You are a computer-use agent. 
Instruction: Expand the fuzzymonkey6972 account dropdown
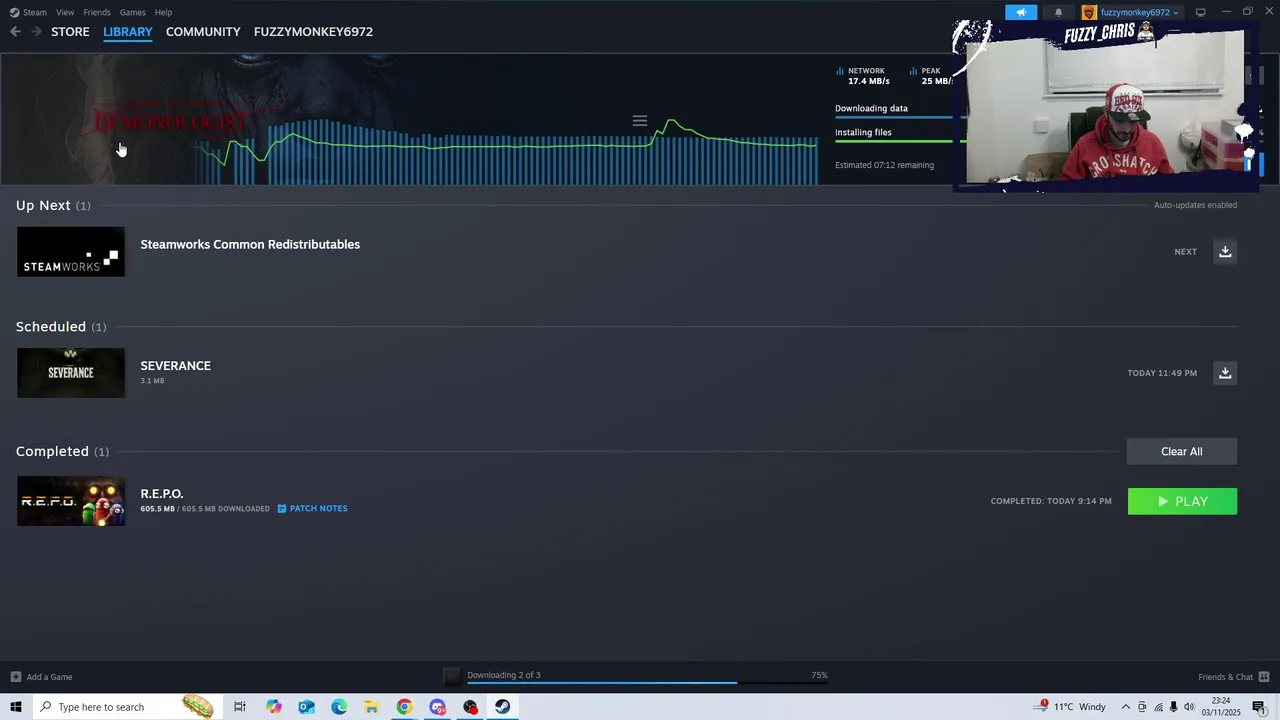point(1139,13)
